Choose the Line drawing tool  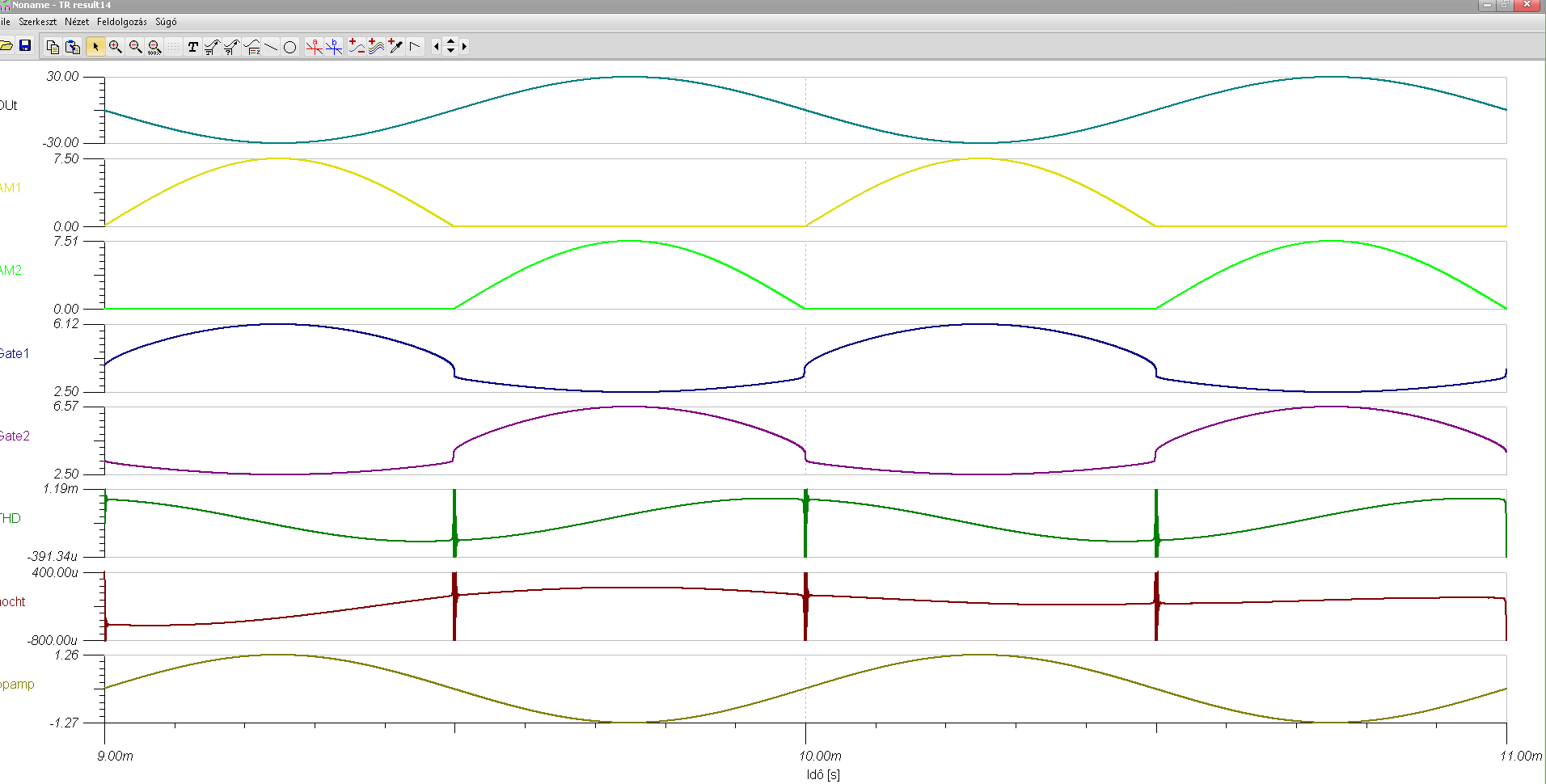click(x=271, y=46)
